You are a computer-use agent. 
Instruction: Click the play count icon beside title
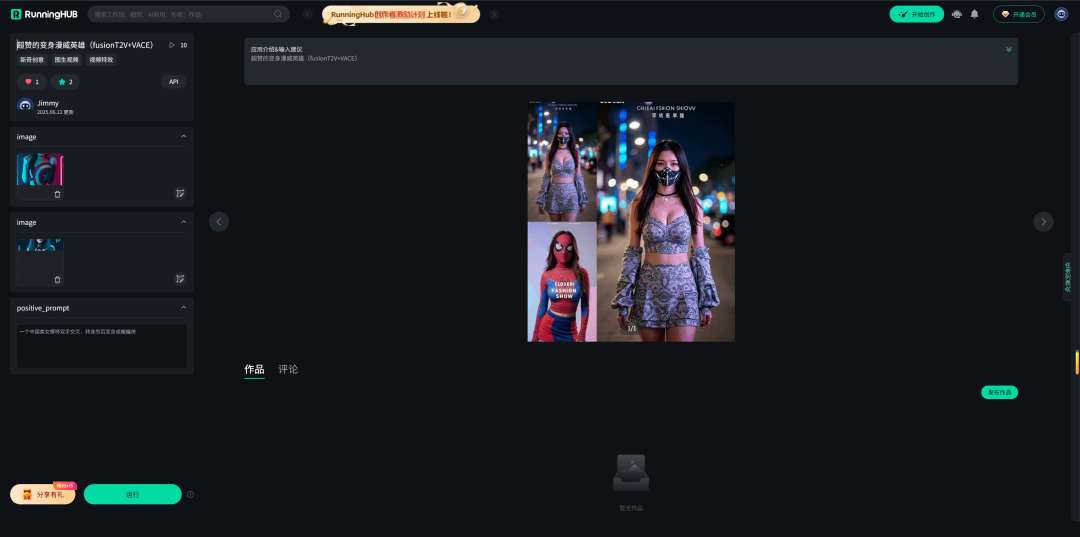pos(172,45)
